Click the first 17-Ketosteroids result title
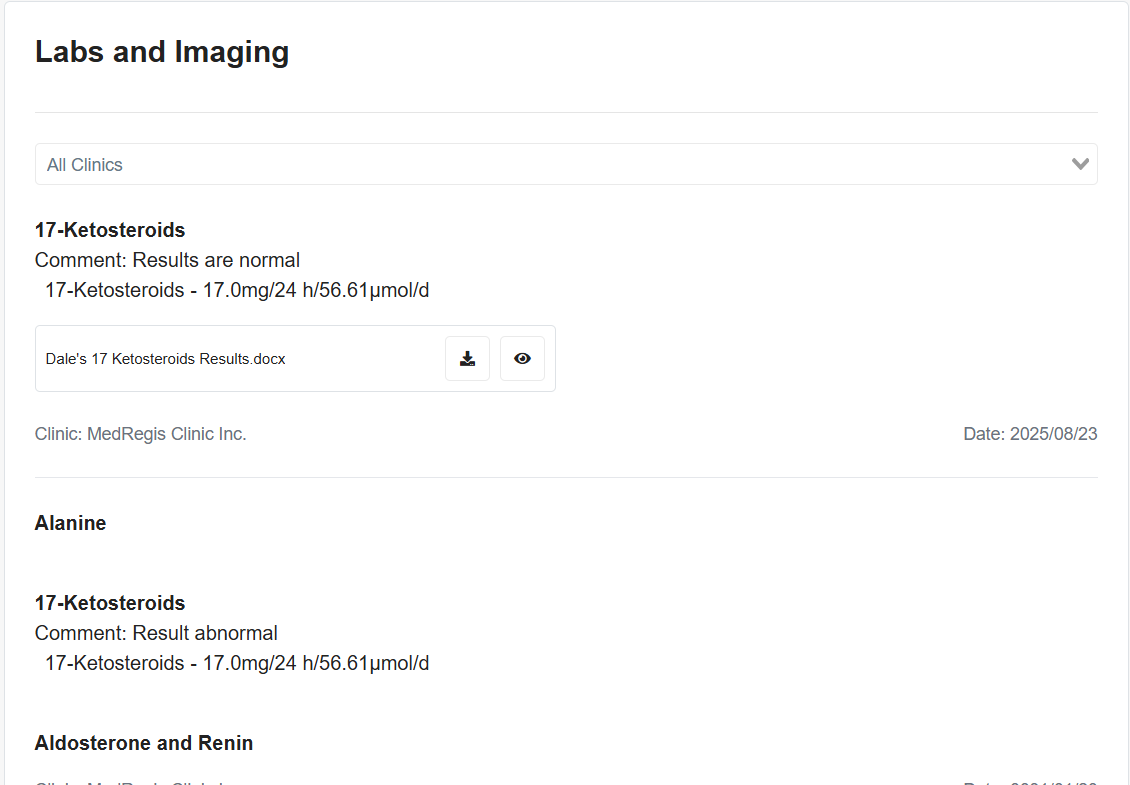Screen dimensions: 1130x785 (110, 230)
